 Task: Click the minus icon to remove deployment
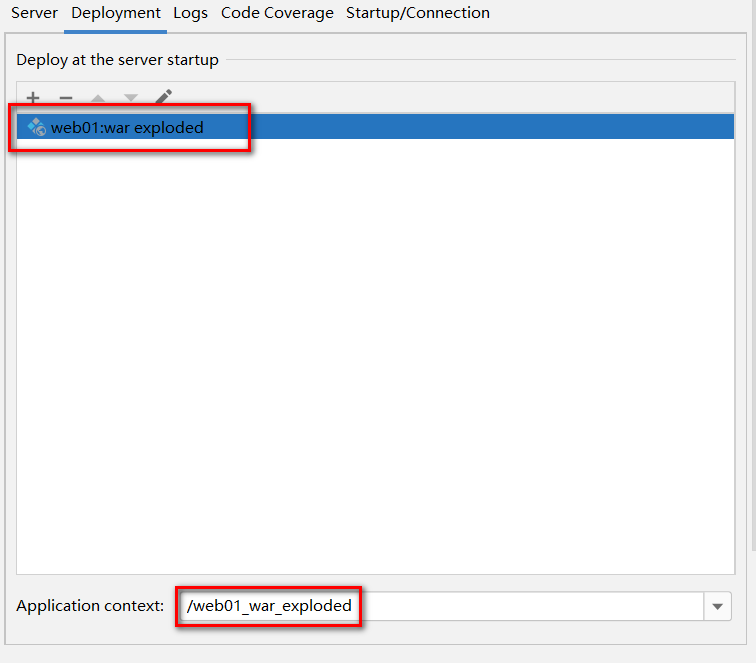coord(66,98)
